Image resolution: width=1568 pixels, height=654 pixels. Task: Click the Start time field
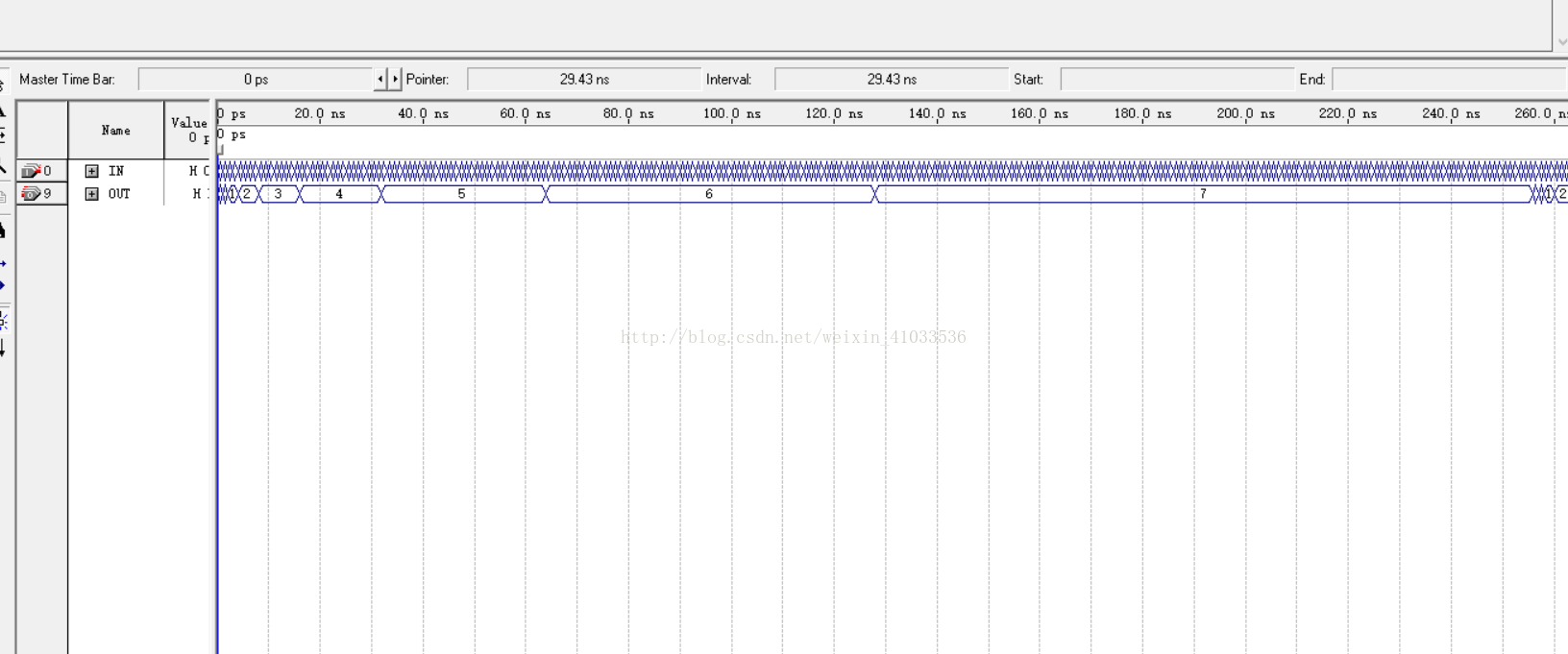[x=1177, y=80]
